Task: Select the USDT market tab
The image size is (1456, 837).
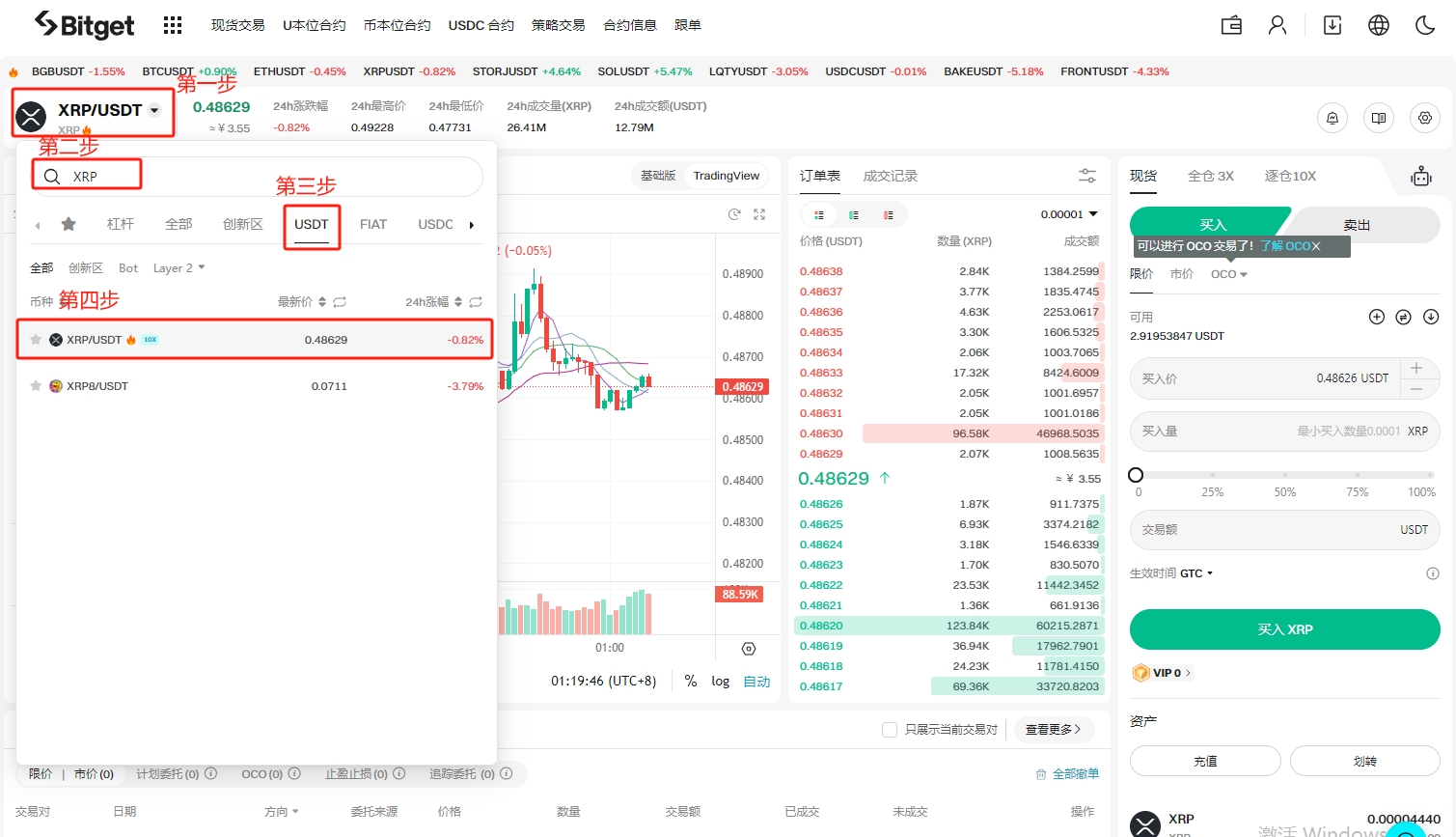Action: click(312, 224)
